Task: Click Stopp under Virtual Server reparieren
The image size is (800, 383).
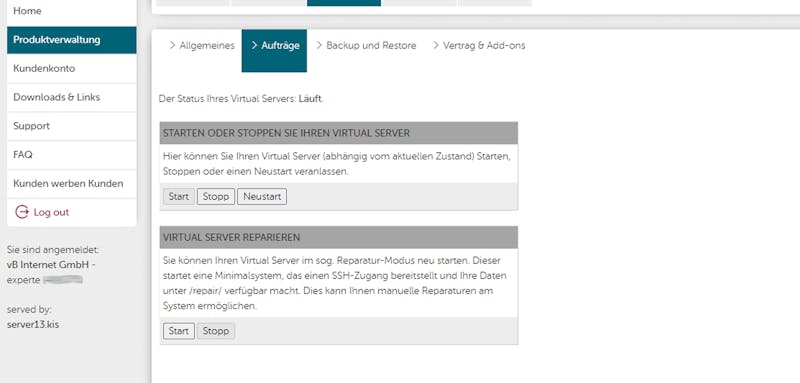Action: tap(216, 331)
